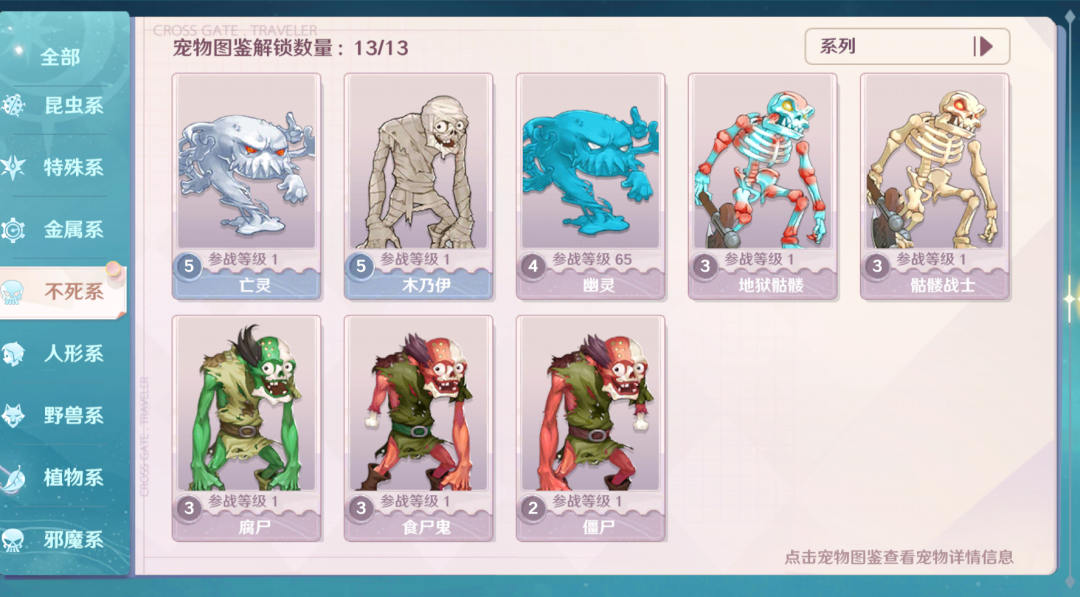Select the 特殊系 star category icon
Screen dimensions: 1080x597
pos(13,167)
